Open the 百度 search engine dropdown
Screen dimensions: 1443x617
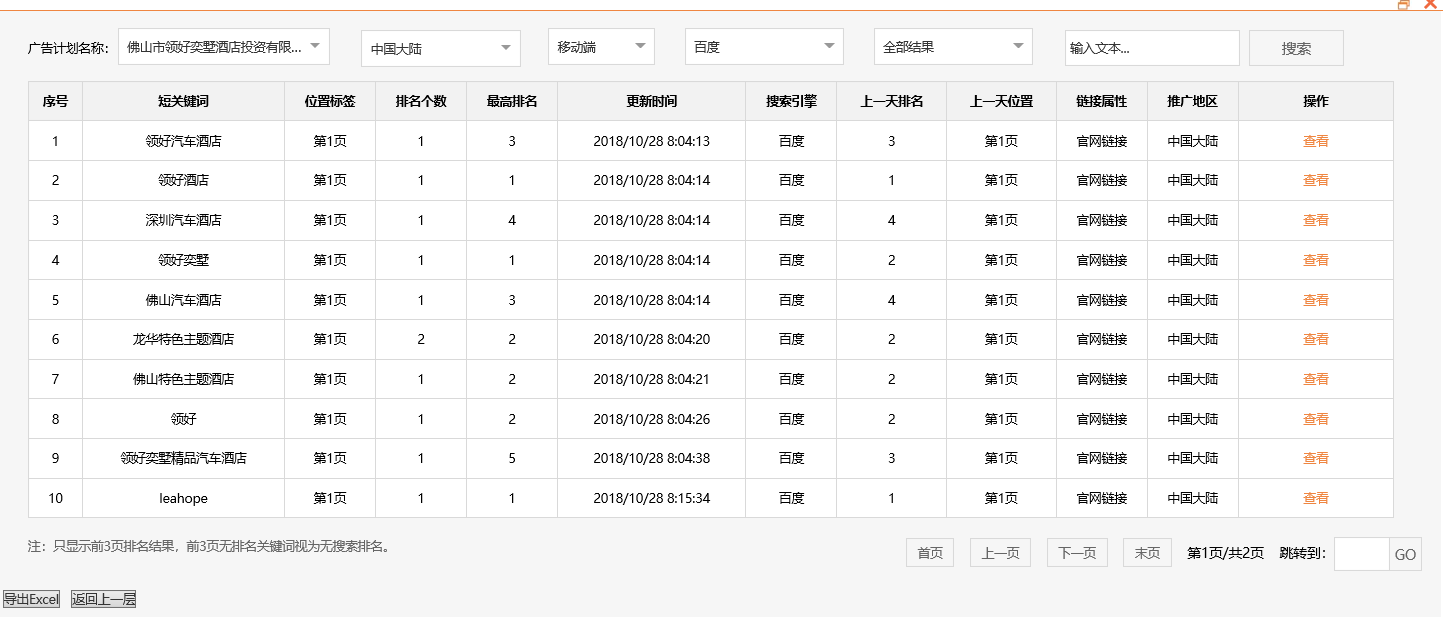(763, 46)
